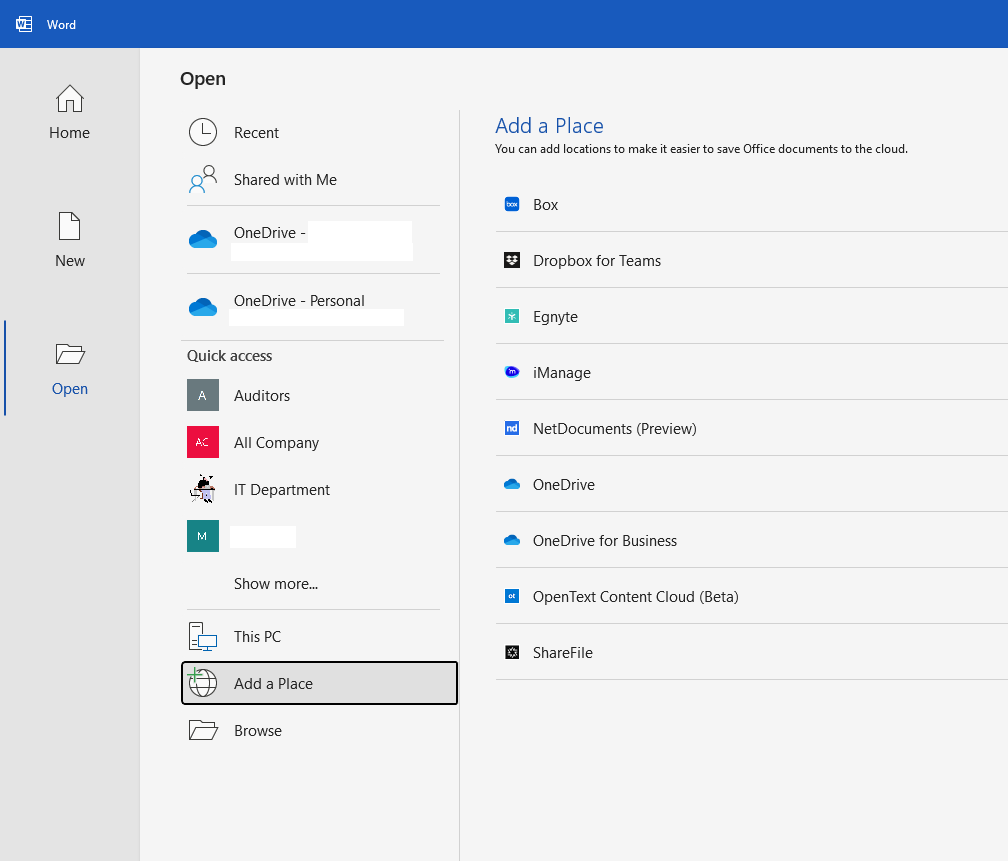Select Add a Place in locations list
Screen dimensions: 1008x861
pos(320,683)
